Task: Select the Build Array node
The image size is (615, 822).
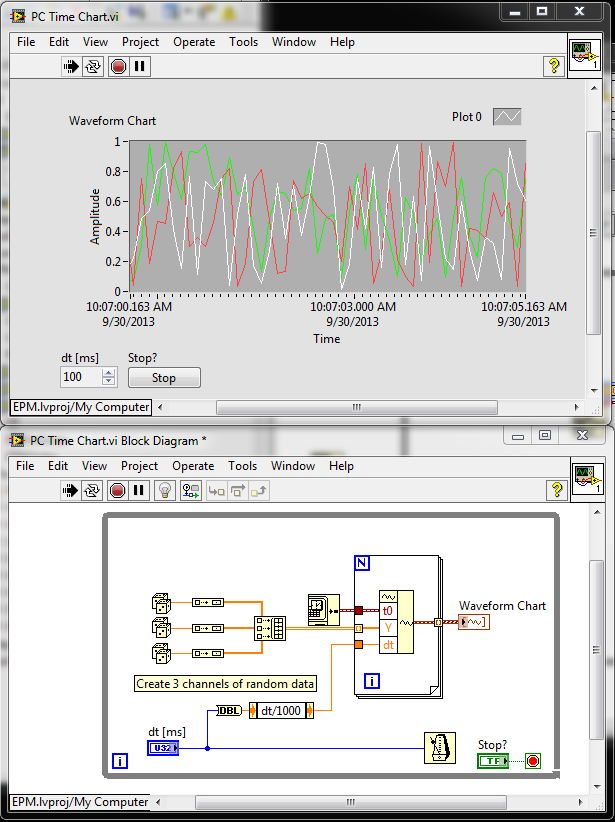Action: [x=270, y=628]
